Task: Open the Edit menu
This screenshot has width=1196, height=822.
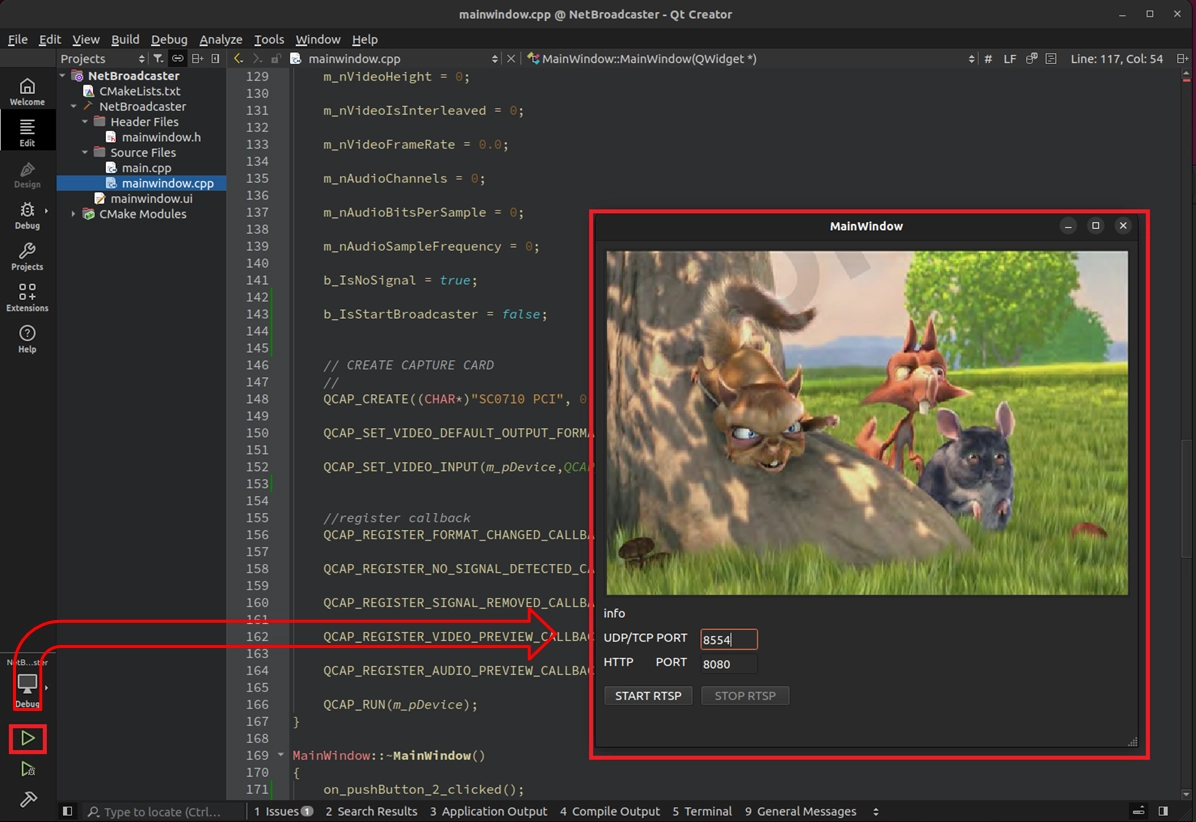Action: point(50,39)
